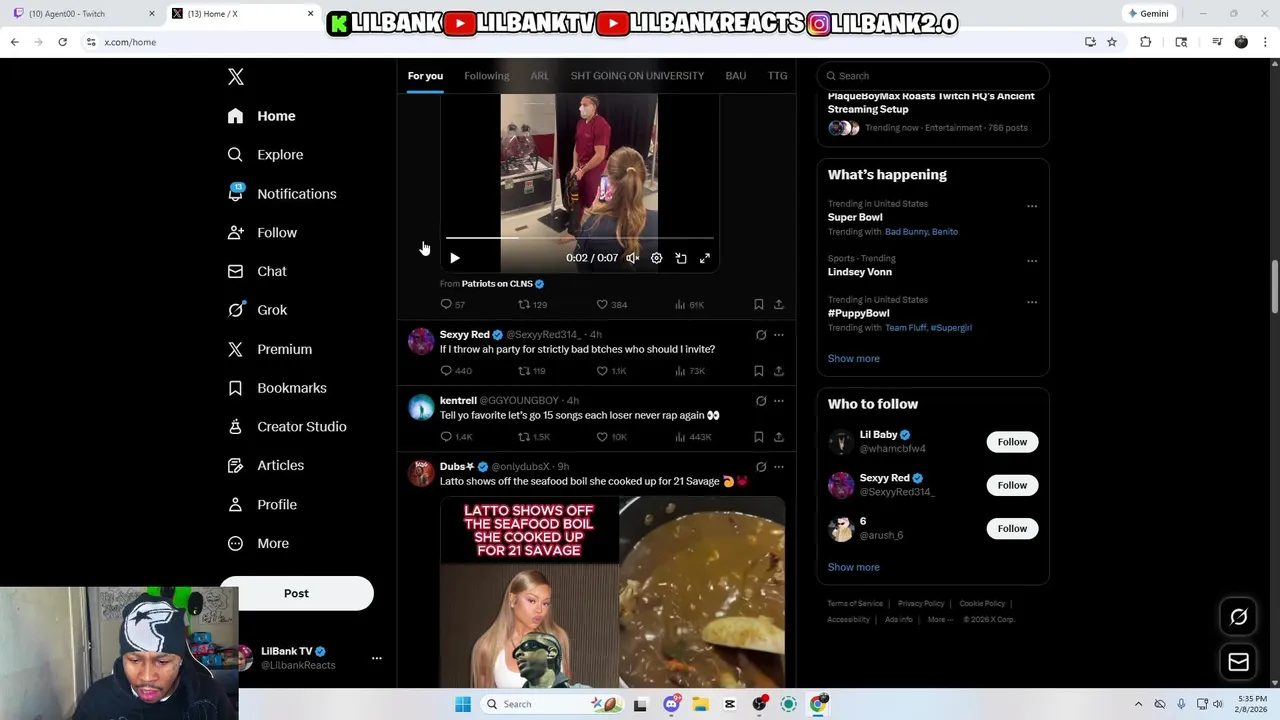
Task: Open Gemini button in Chrome
Action: [1147, 13]
